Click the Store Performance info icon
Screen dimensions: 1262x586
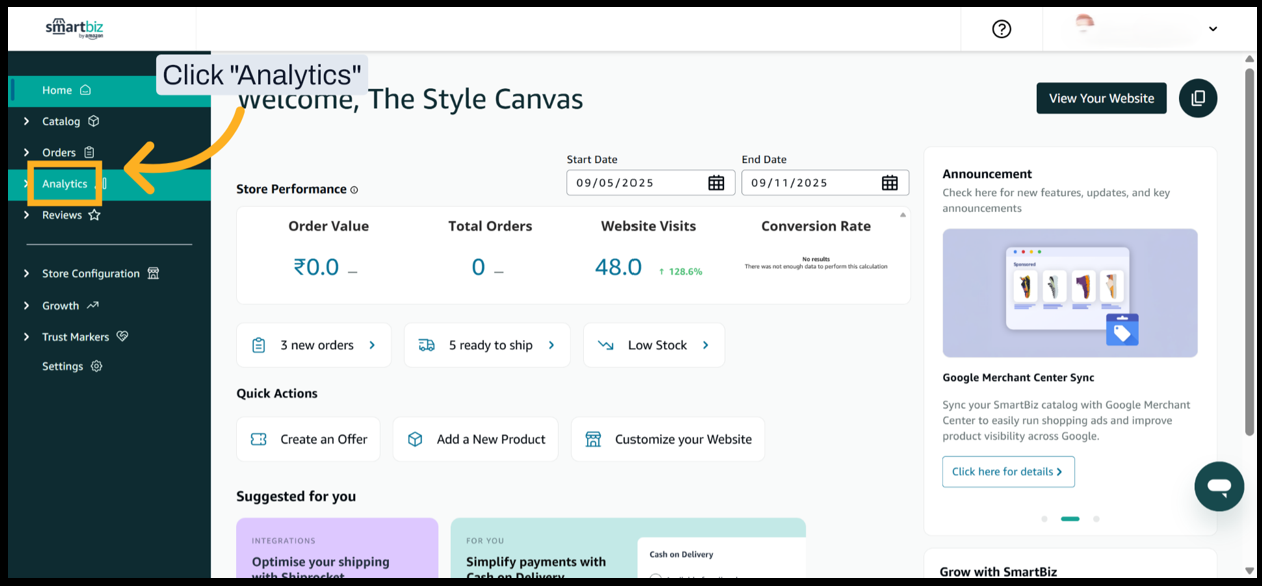tap(354, 190)
